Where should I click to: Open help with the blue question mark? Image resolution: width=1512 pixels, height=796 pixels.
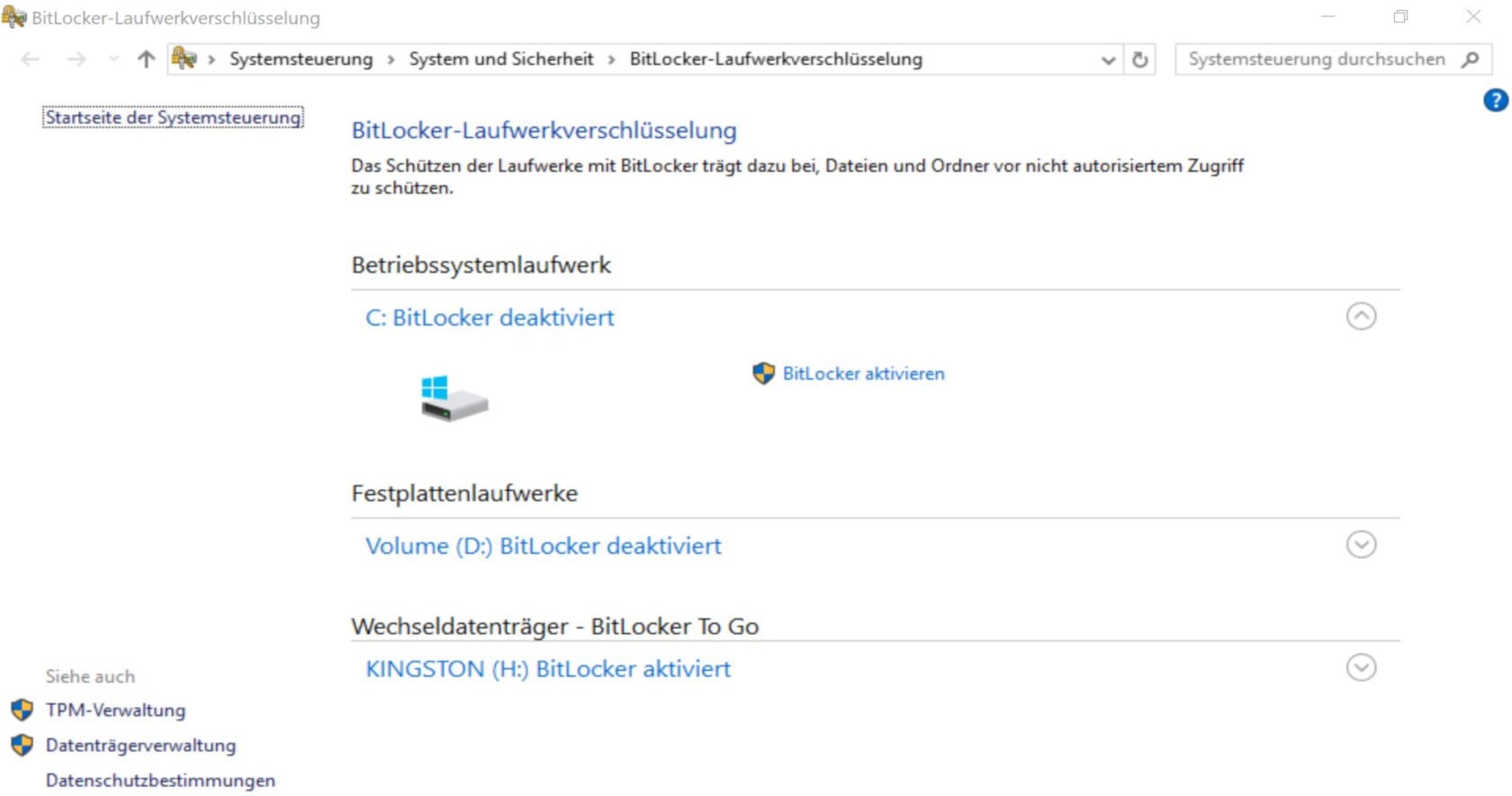point(1496,100)
